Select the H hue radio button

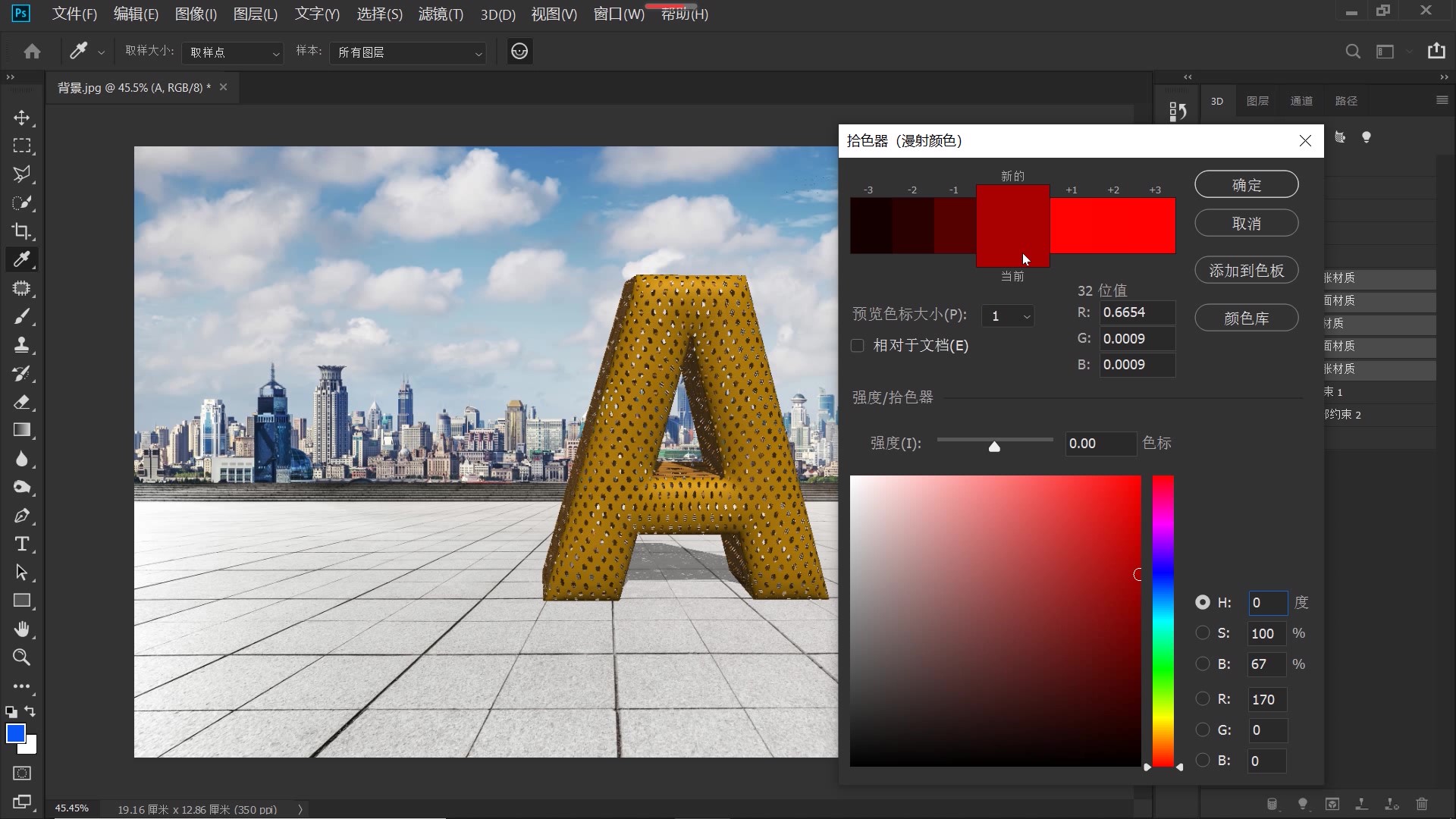(x=1203, y=602)
